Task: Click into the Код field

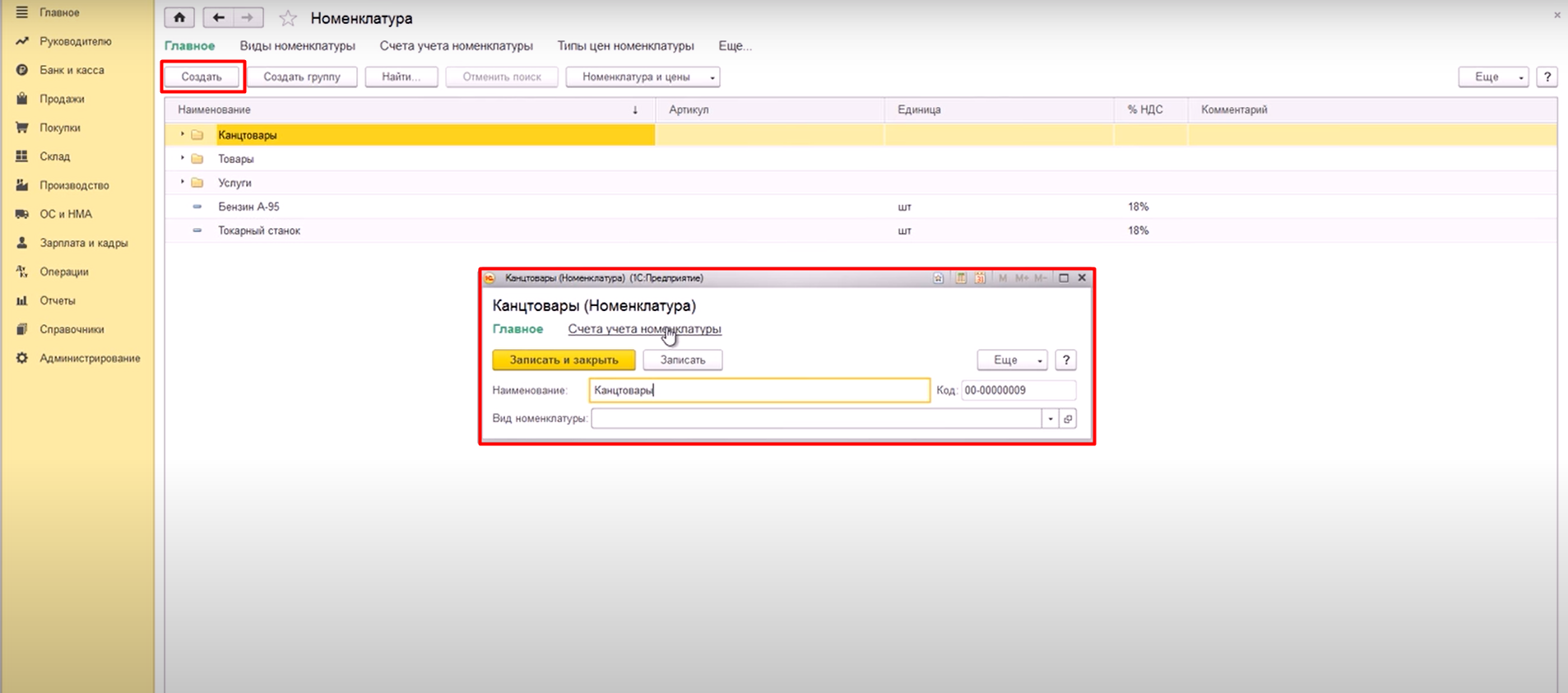Action: [1018, 390]
